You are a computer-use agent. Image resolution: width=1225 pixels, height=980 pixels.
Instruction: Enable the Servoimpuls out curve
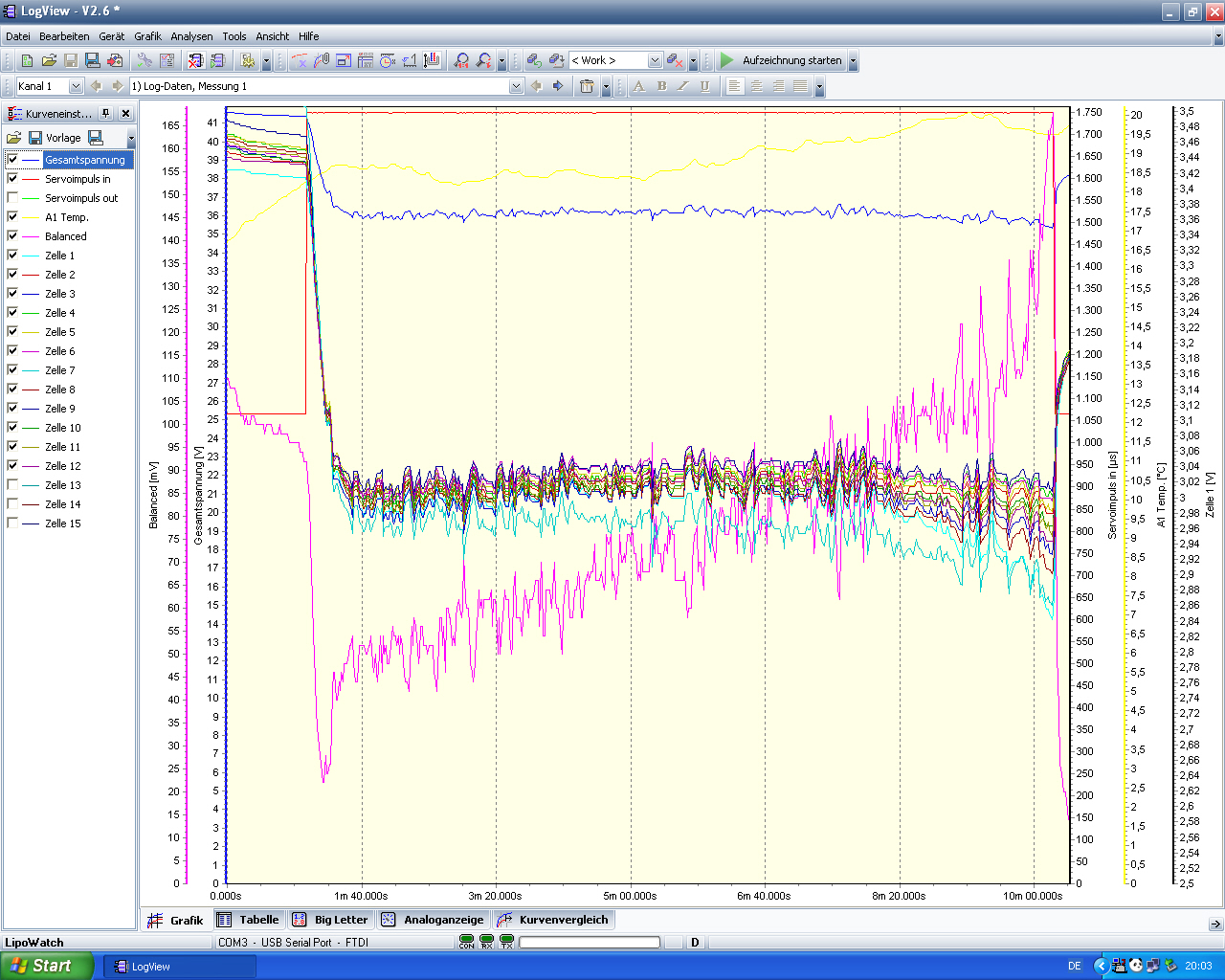tap(12, 198)
